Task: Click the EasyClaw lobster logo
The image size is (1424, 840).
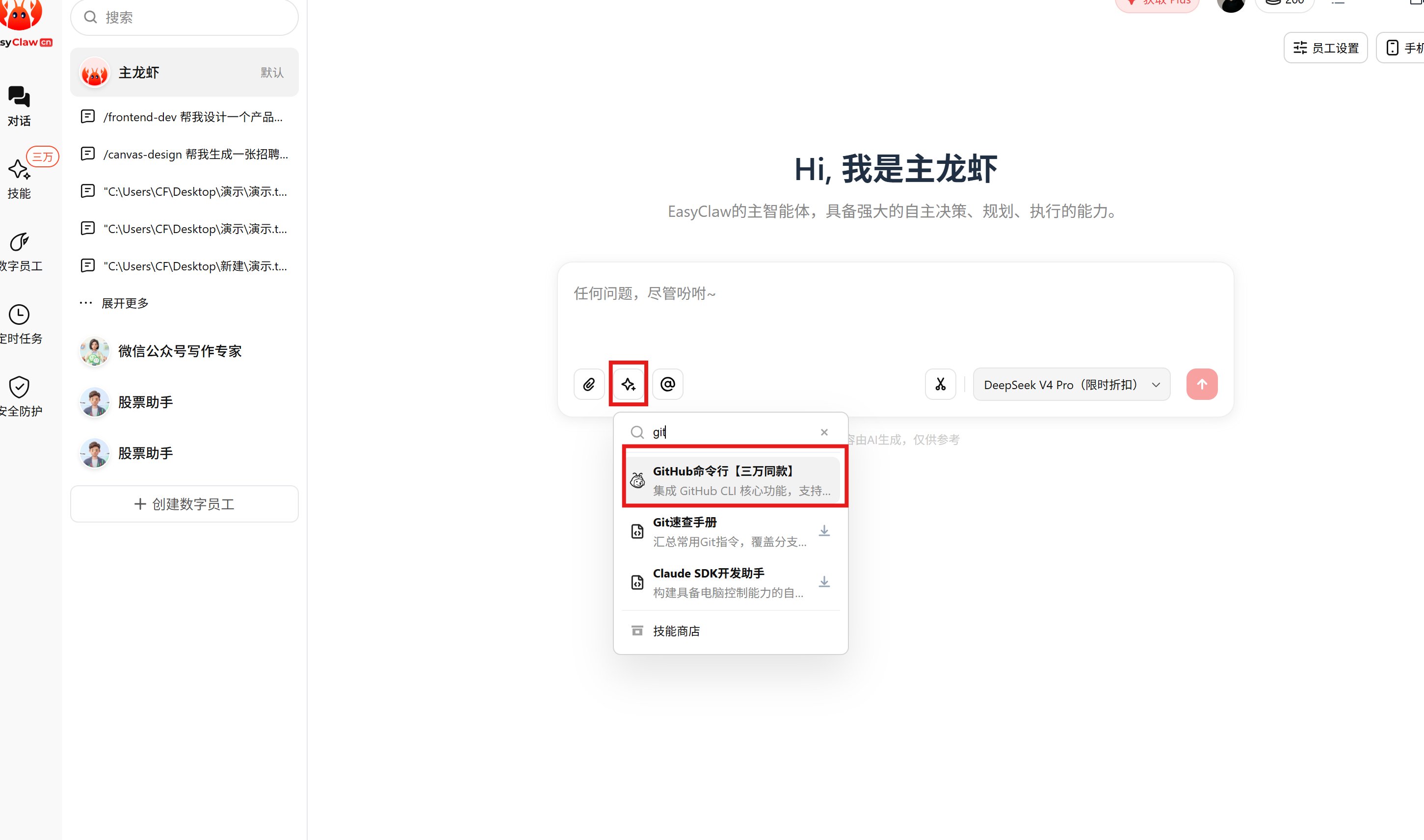Action: click(x=22, y=16)
